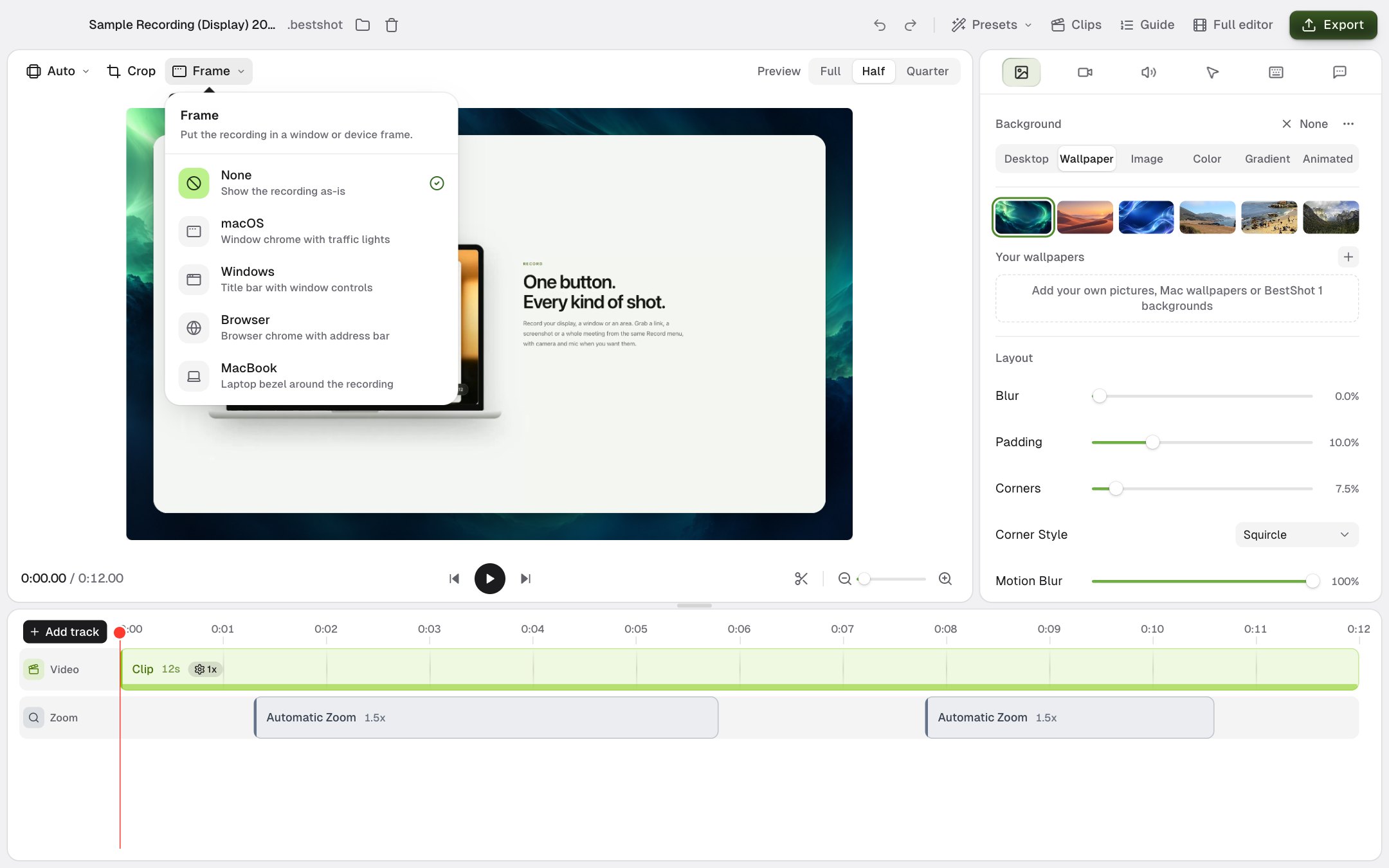The width and height of the screenshot is (1389, 868).
Task: Open the audio settings speaker icon
Action: pyautogui.click(x=1148, y=72)
